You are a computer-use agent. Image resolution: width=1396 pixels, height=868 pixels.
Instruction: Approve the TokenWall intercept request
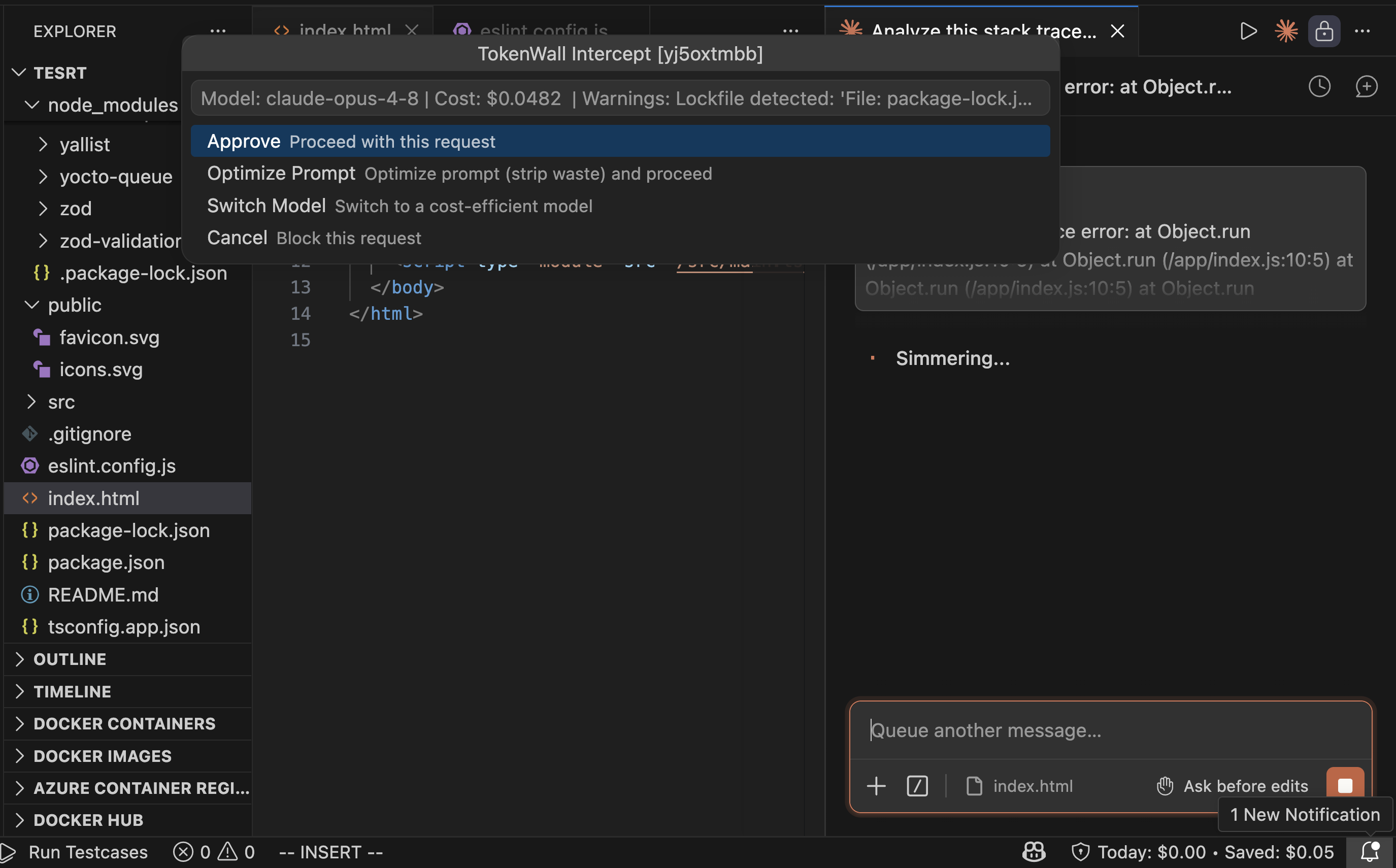(x=620, y=141)
